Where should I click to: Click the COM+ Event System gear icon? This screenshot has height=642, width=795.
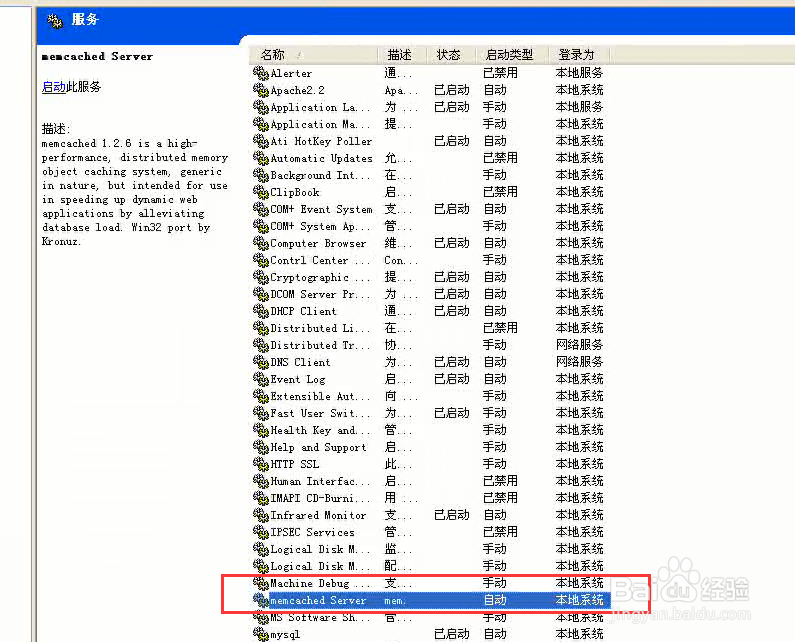(261, 209)
